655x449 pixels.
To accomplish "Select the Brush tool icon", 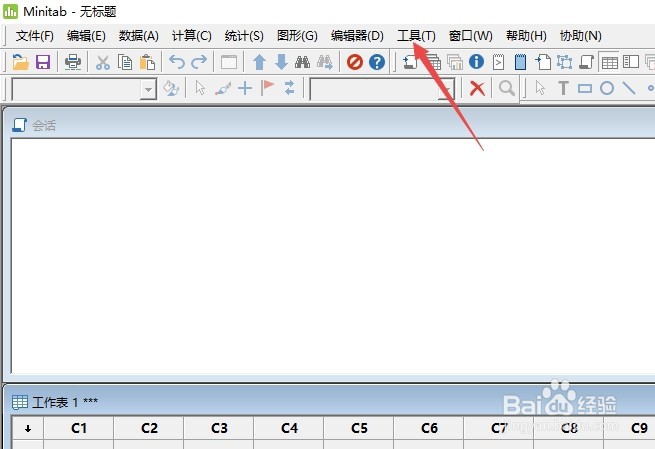I will (x=223, y=88).
